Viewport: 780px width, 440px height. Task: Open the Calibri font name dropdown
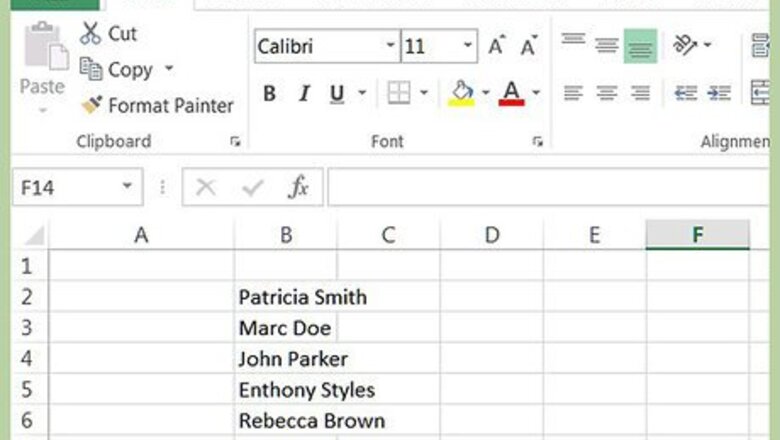(x=389, y=46)
